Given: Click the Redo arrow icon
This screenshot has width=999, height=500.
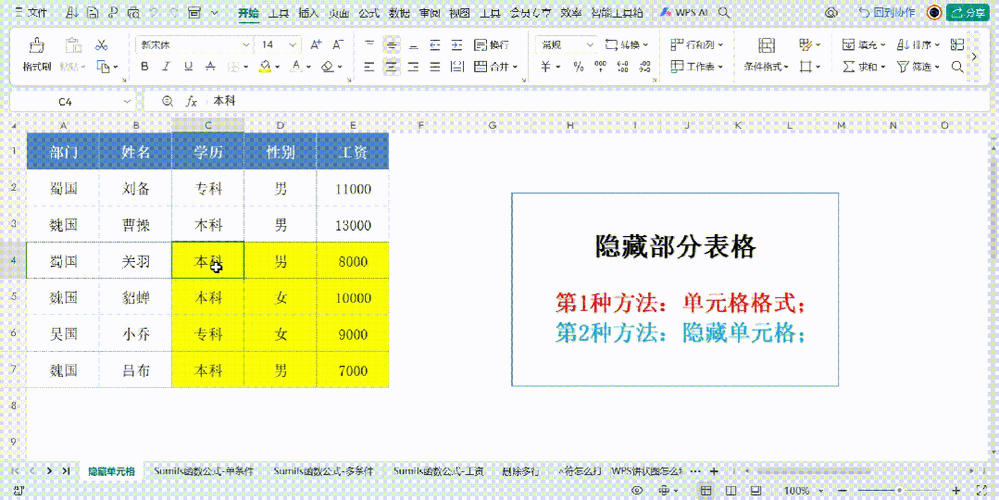Looking at the screenshot, I should (172, 12).
